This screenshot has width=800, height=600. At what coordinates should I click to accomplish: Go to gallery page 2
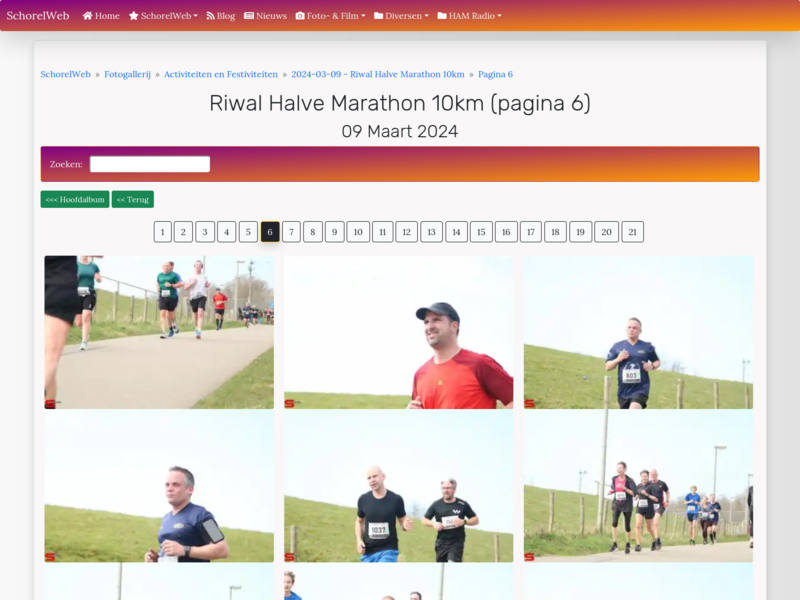(x=183, y=232)
